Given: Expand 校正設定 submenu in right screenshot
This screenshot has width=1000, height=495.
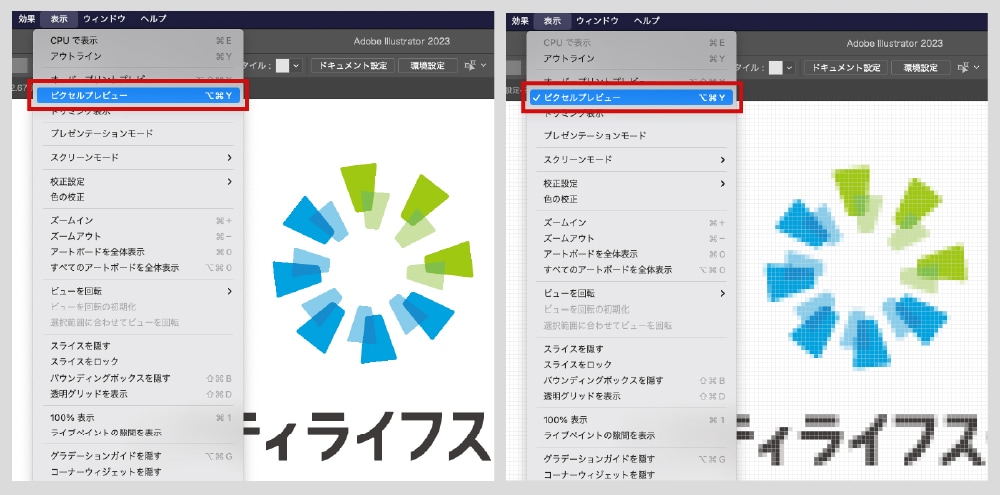Looking at the screenshot, I should pyautogui.click(x=631, y=183).
